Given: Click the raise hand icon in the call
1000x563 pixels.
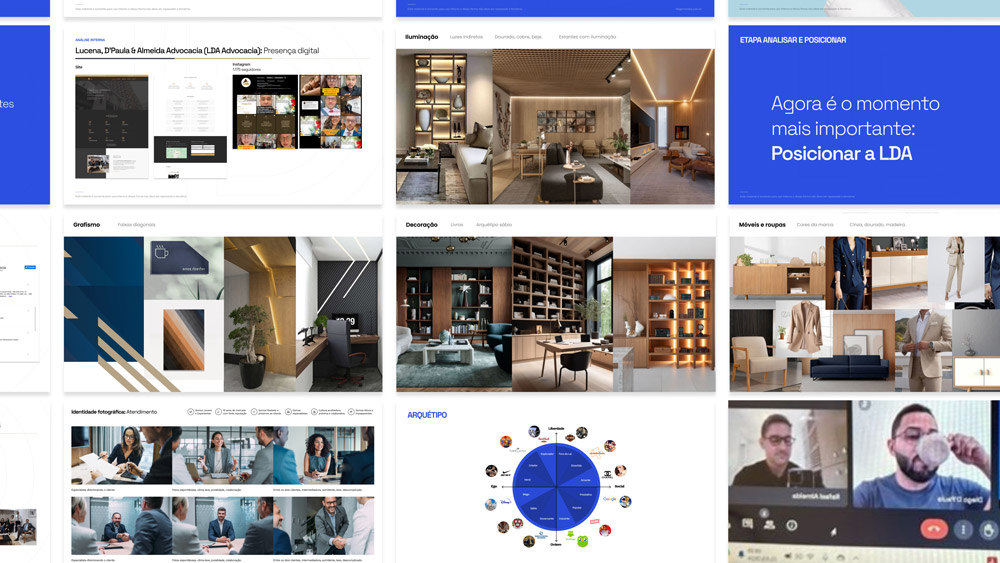Looking at the screenshot, I should (989, 529).
